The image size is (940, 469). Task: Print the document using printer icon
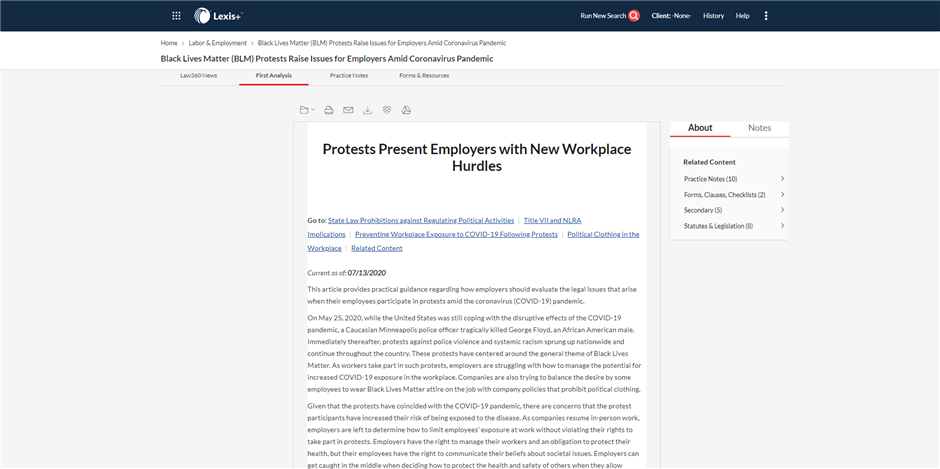328,110
